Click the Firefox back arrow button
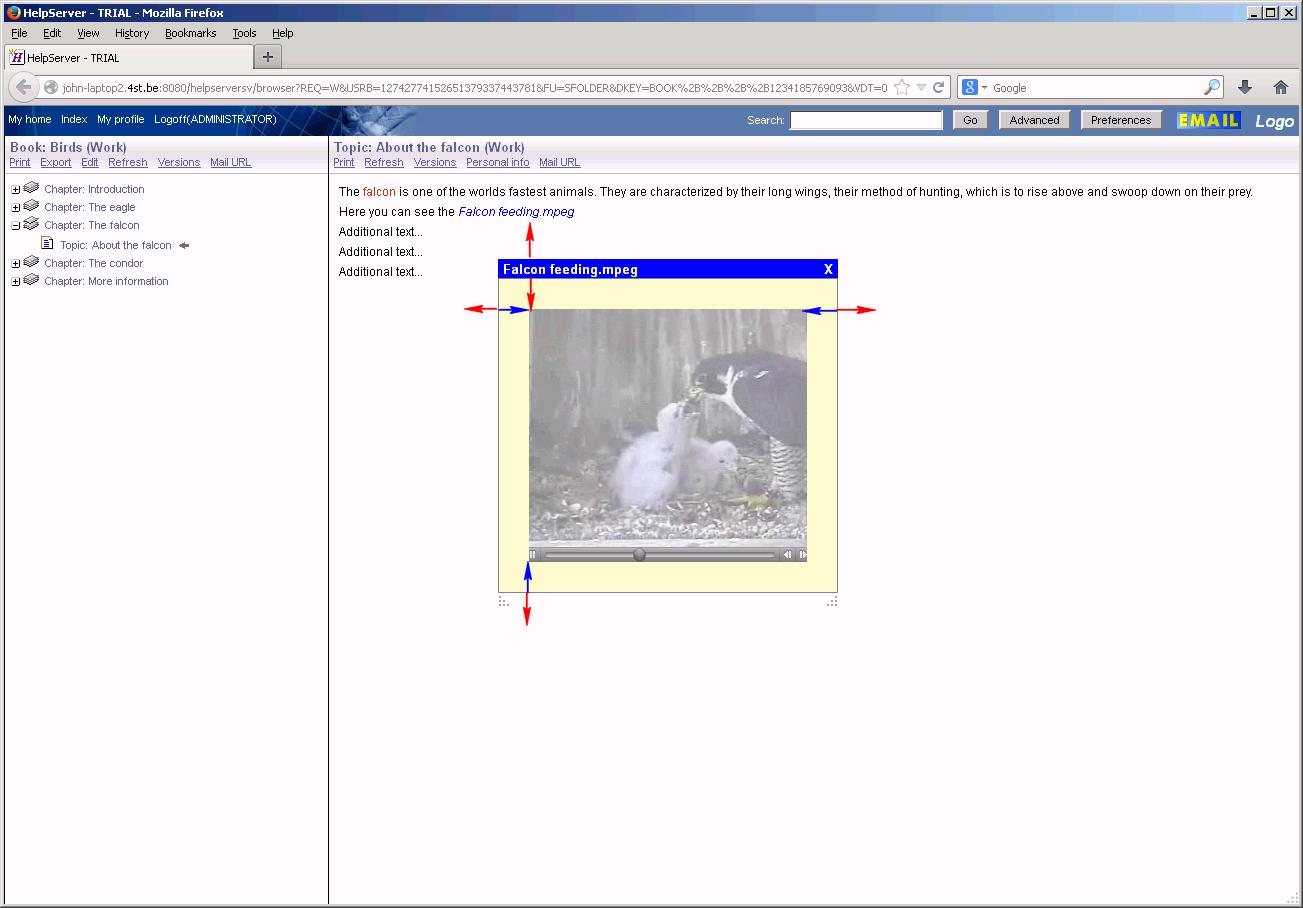The image size is (1303, 908). pos(24,87)
